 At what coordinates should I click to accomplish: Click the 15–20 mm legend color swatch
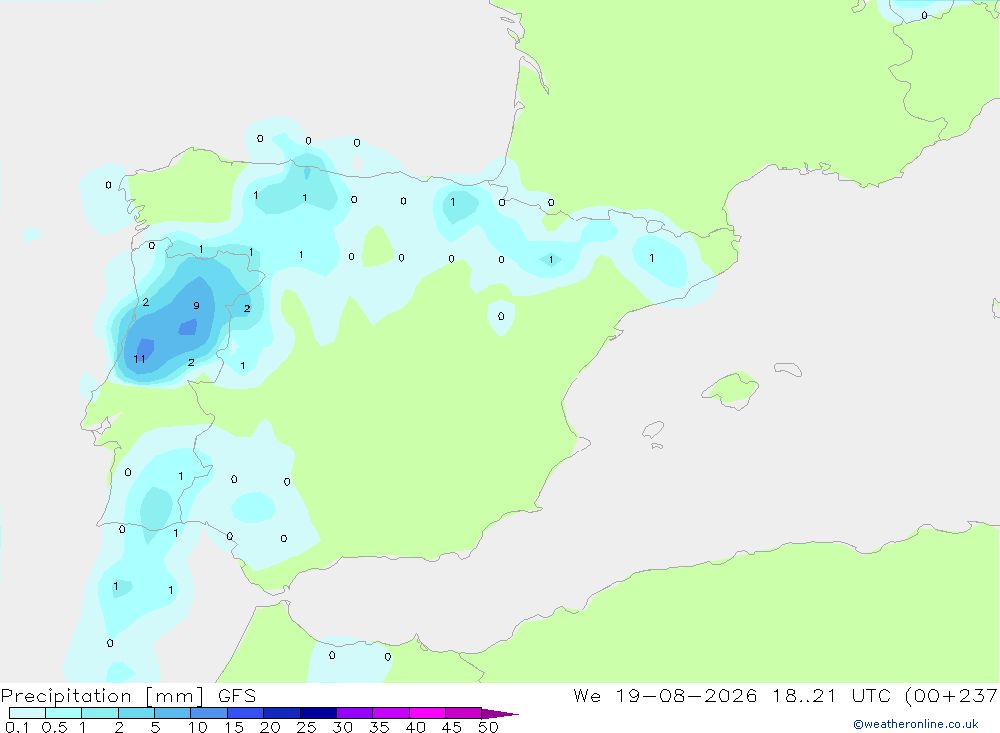coord(245,713)
